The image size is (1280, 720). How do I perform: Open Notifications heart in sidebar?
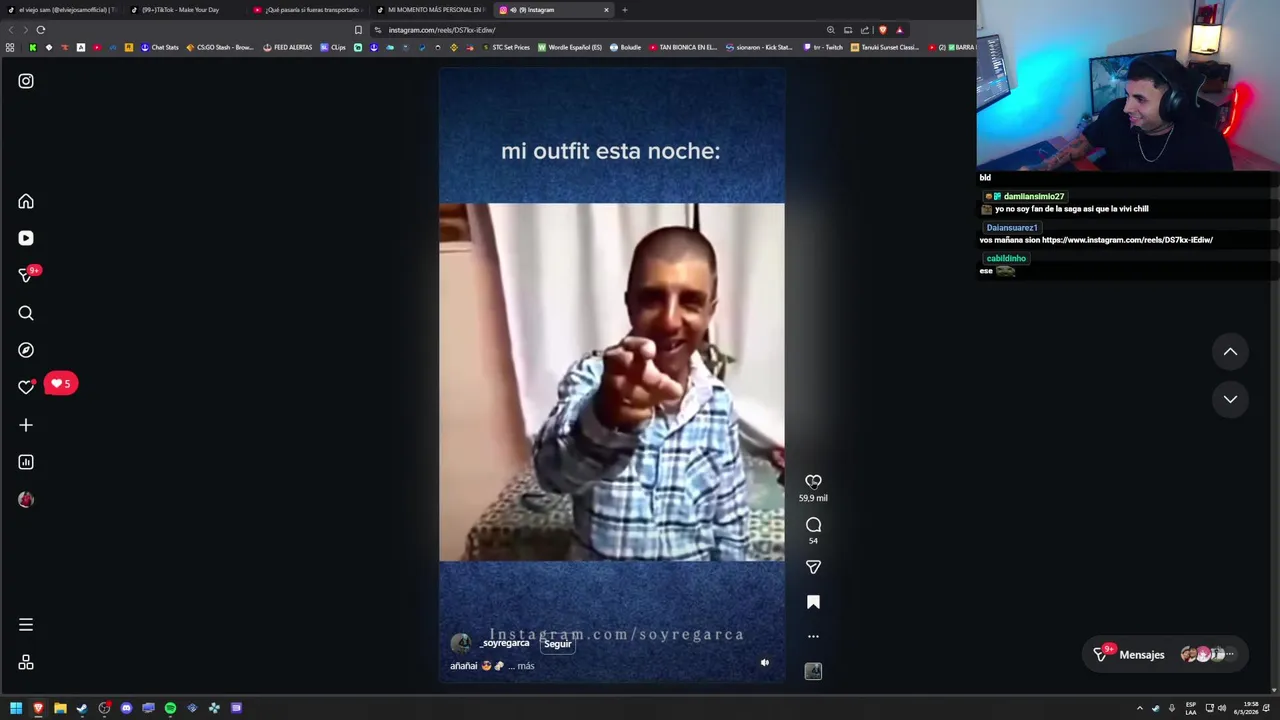point(26,387)
